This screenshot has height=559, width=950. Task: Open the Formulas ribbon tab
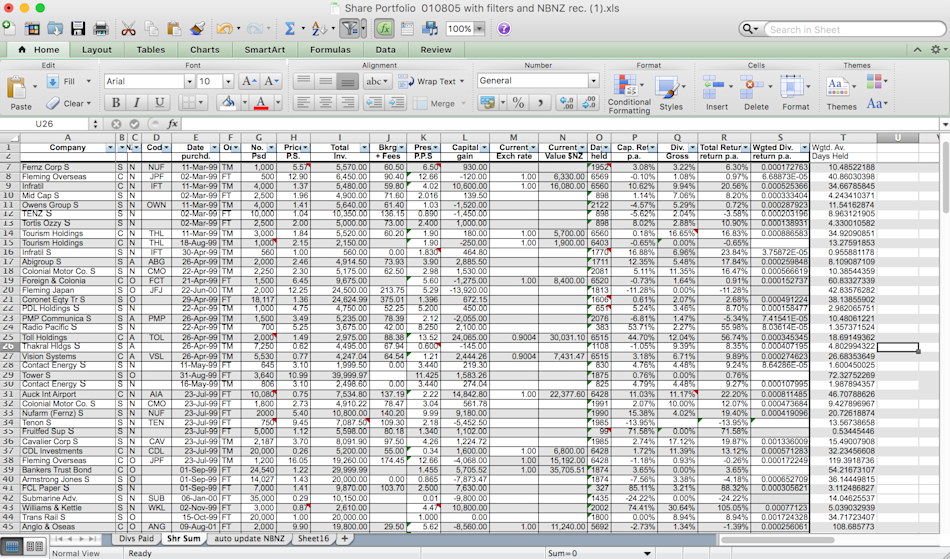(x=330, y=50)
